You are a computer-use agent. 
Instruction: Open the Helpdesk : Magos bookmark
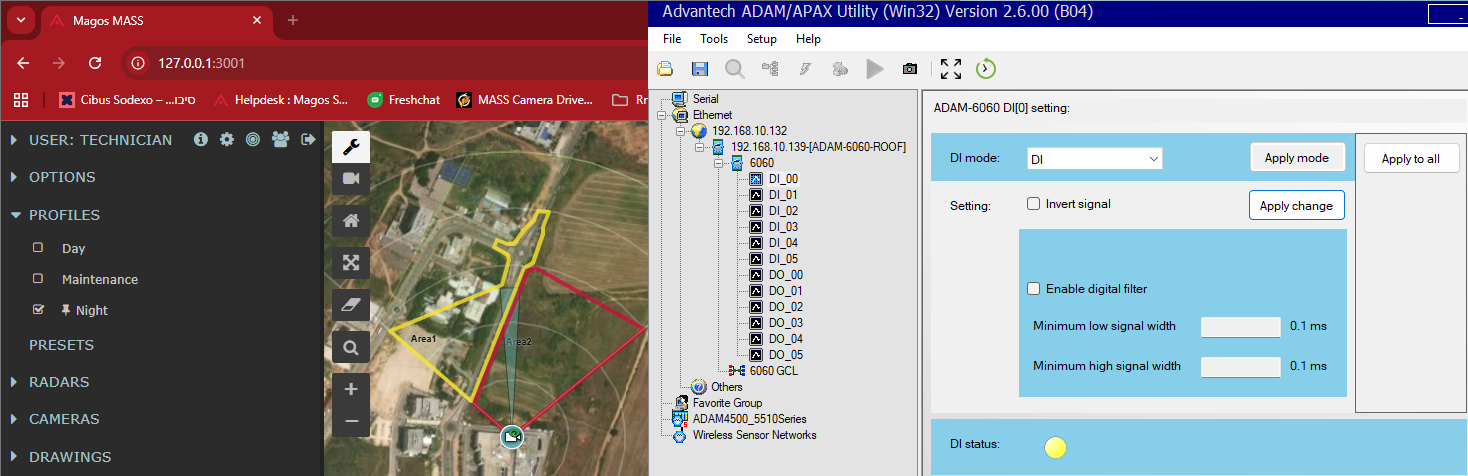[281, 99]
